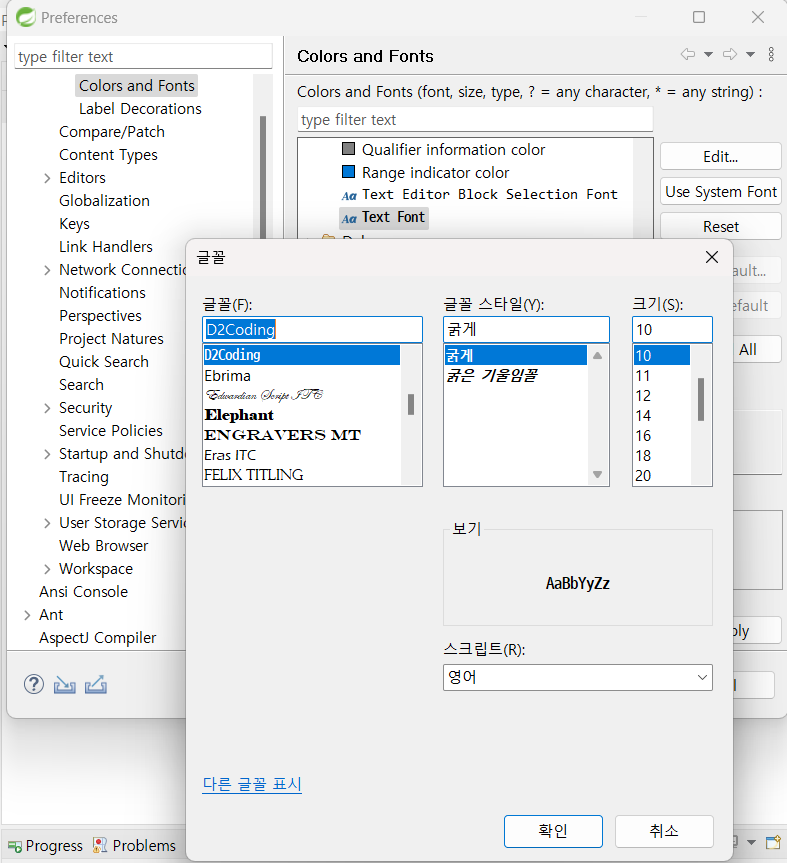Open back history dropdown arrow

[x=708, y=54]
